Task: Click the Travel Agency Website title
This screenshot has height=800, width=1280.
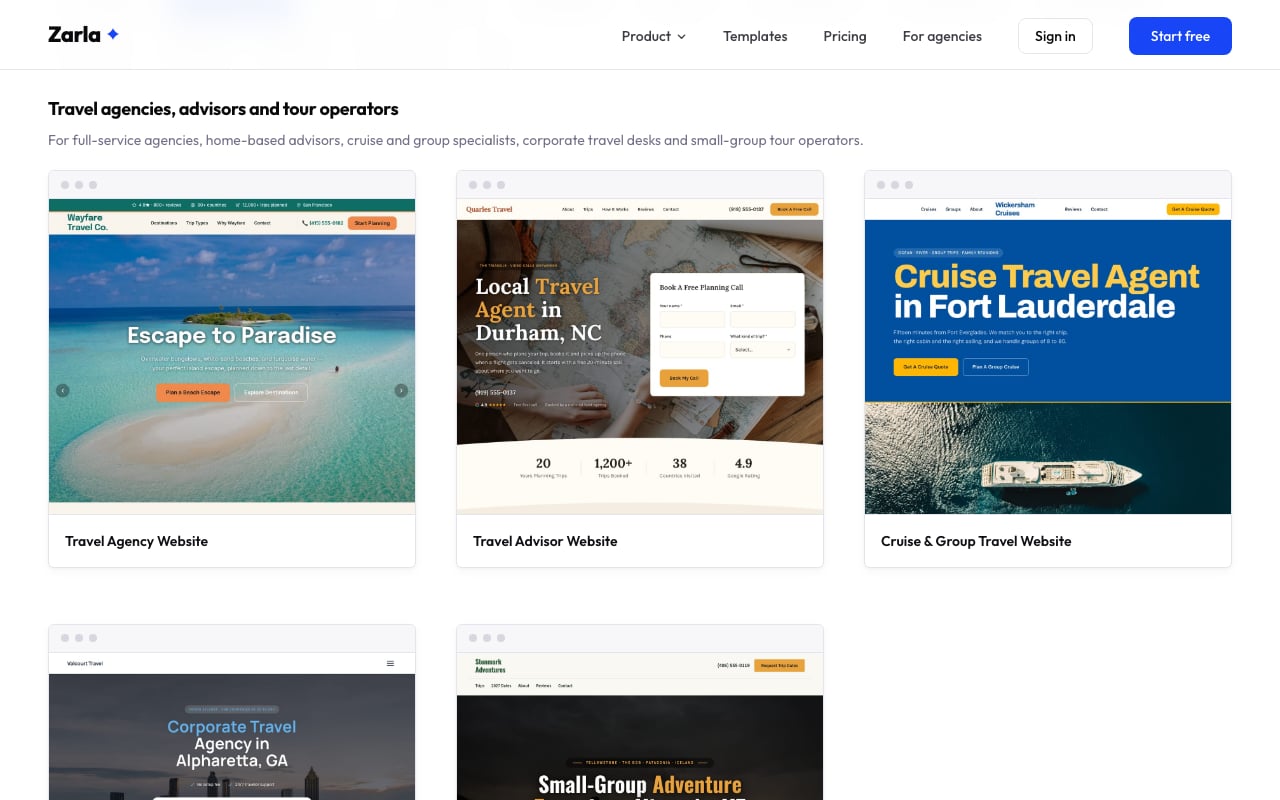Action: (x=137, y=541)
